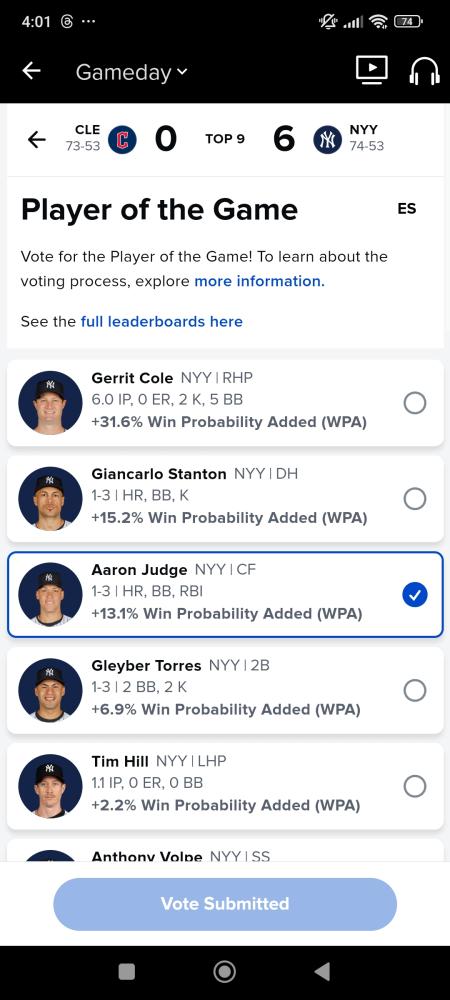Select the Gerrit Cole radio button

(415, 402)
